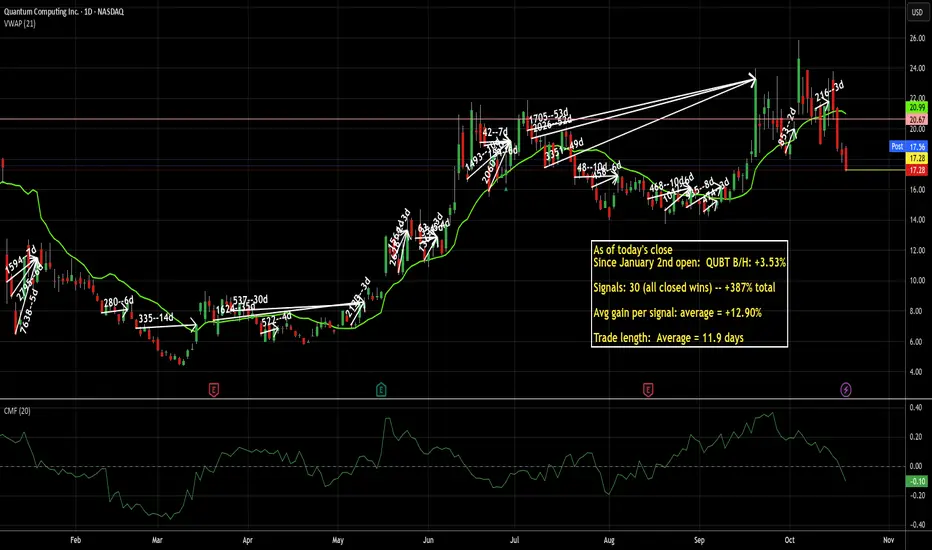Open the USD currency selector

coord(917,12)
